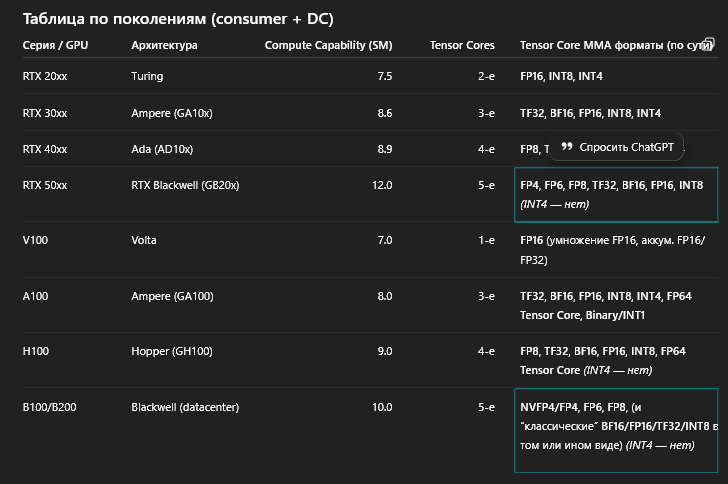728x484 pixels.
Task: Click the RTX 20xx row label
Action: click(x=45, y=76)
